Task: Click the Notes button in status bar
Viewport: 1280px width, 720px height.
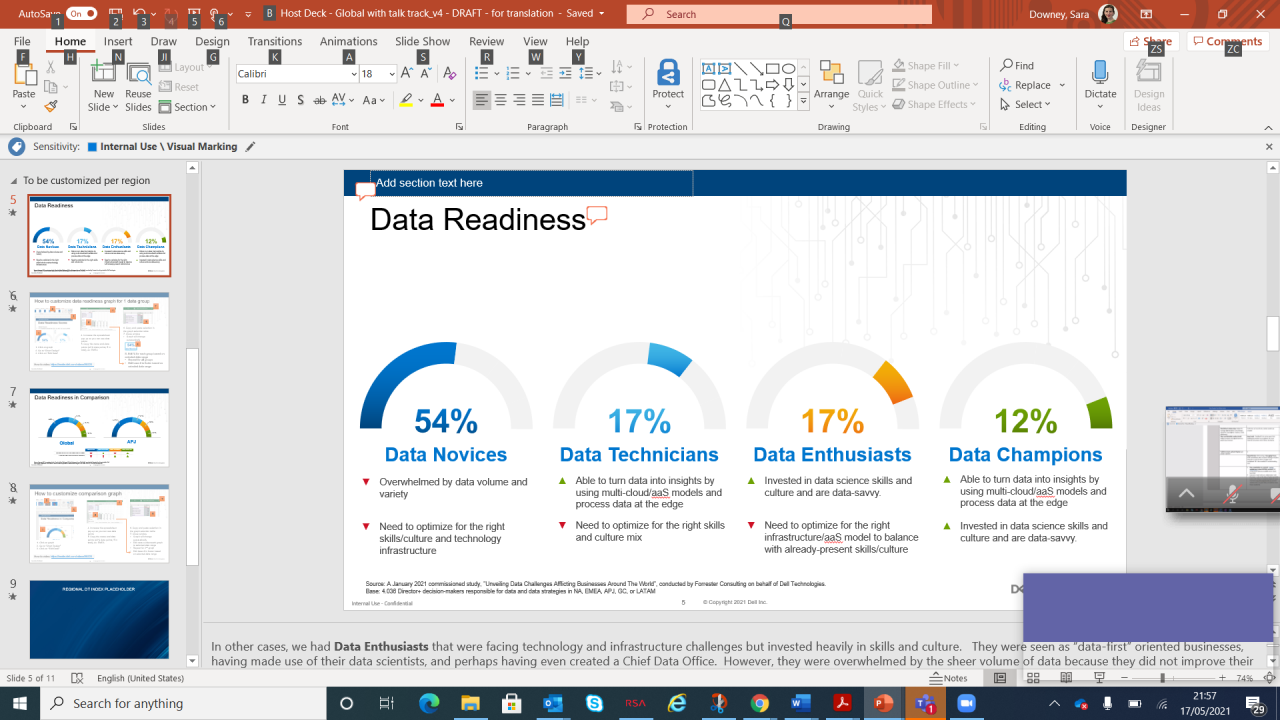Action: coord(948,678)
